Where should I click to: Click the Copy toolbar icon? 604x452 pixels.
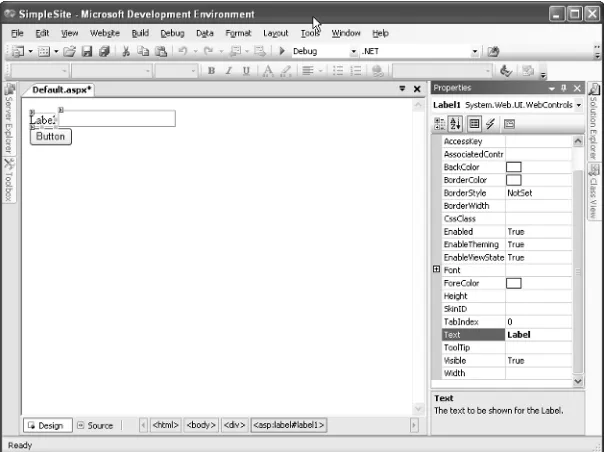143,51
